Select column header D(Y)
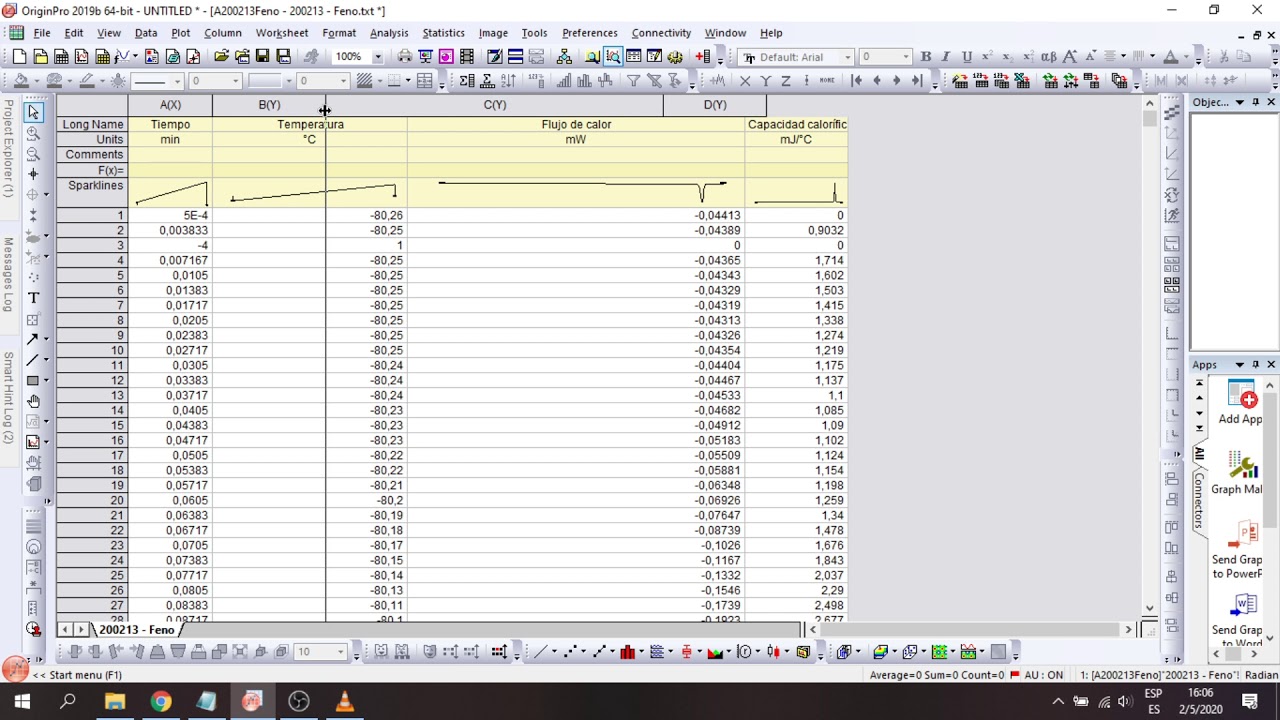 point(714,105)
